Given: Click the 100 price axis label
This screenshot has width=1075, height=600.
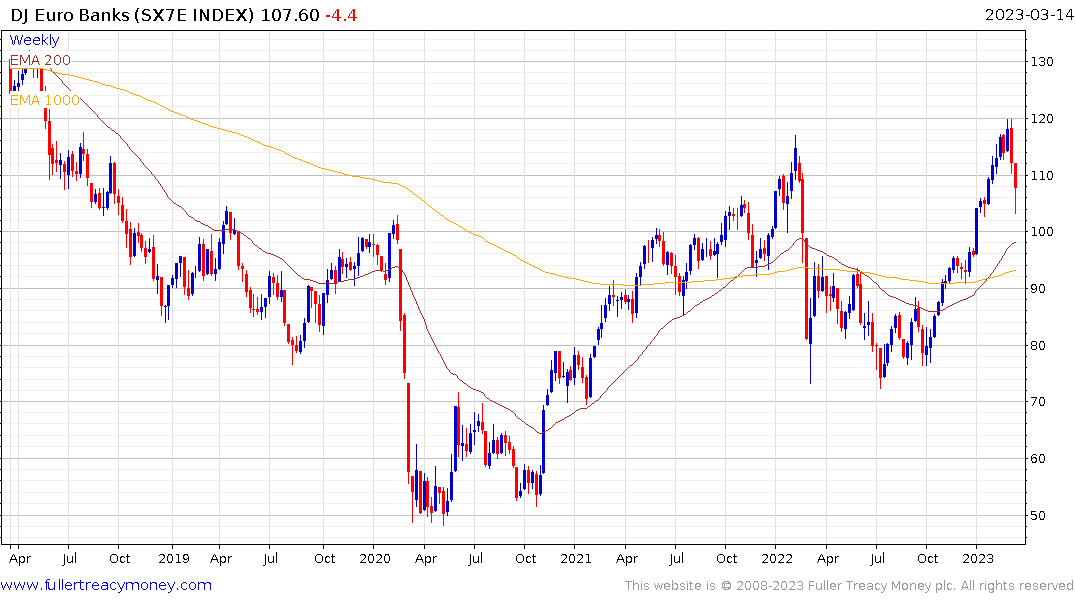Looking at the screenshot, I should (x=1042, y=232).
